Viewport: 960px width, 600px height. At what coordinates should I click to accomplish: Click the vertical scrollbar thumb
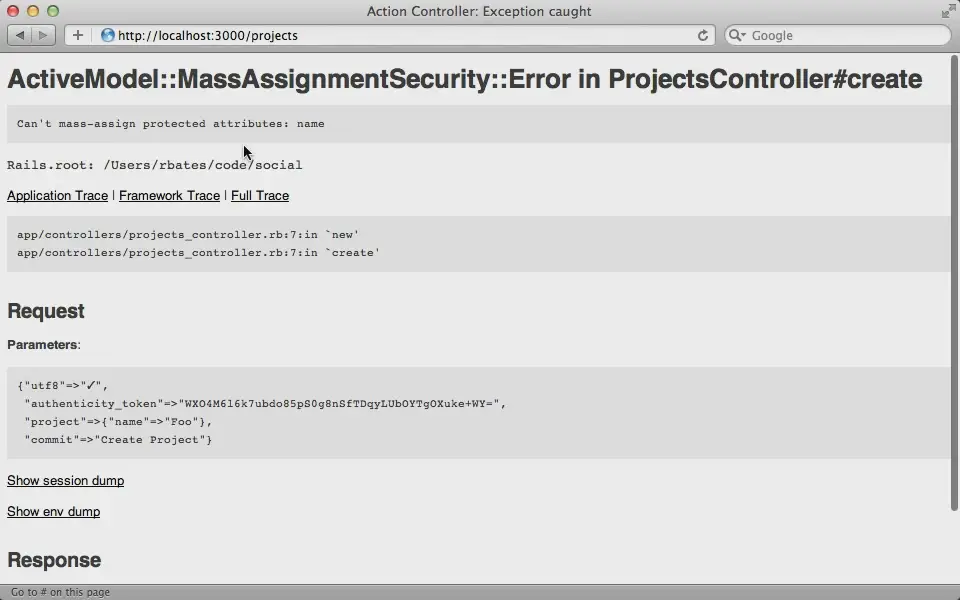(954, 282)
